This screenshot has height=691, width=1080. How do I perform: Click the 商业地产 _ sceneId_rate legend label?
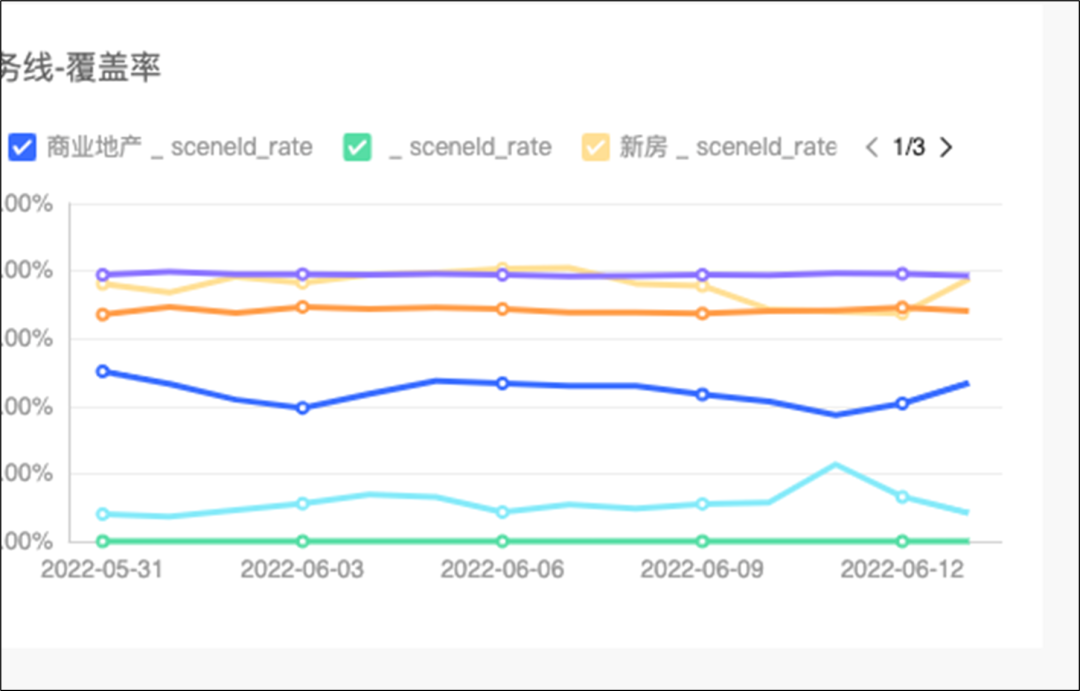(180, 148)
